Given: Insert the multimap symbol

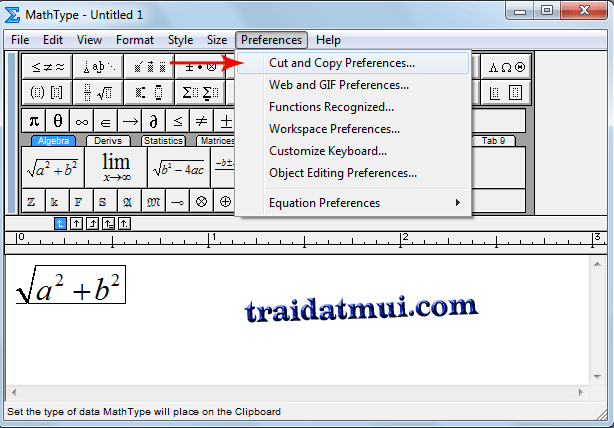Looking at the screenshot, I should pos(177,201).
